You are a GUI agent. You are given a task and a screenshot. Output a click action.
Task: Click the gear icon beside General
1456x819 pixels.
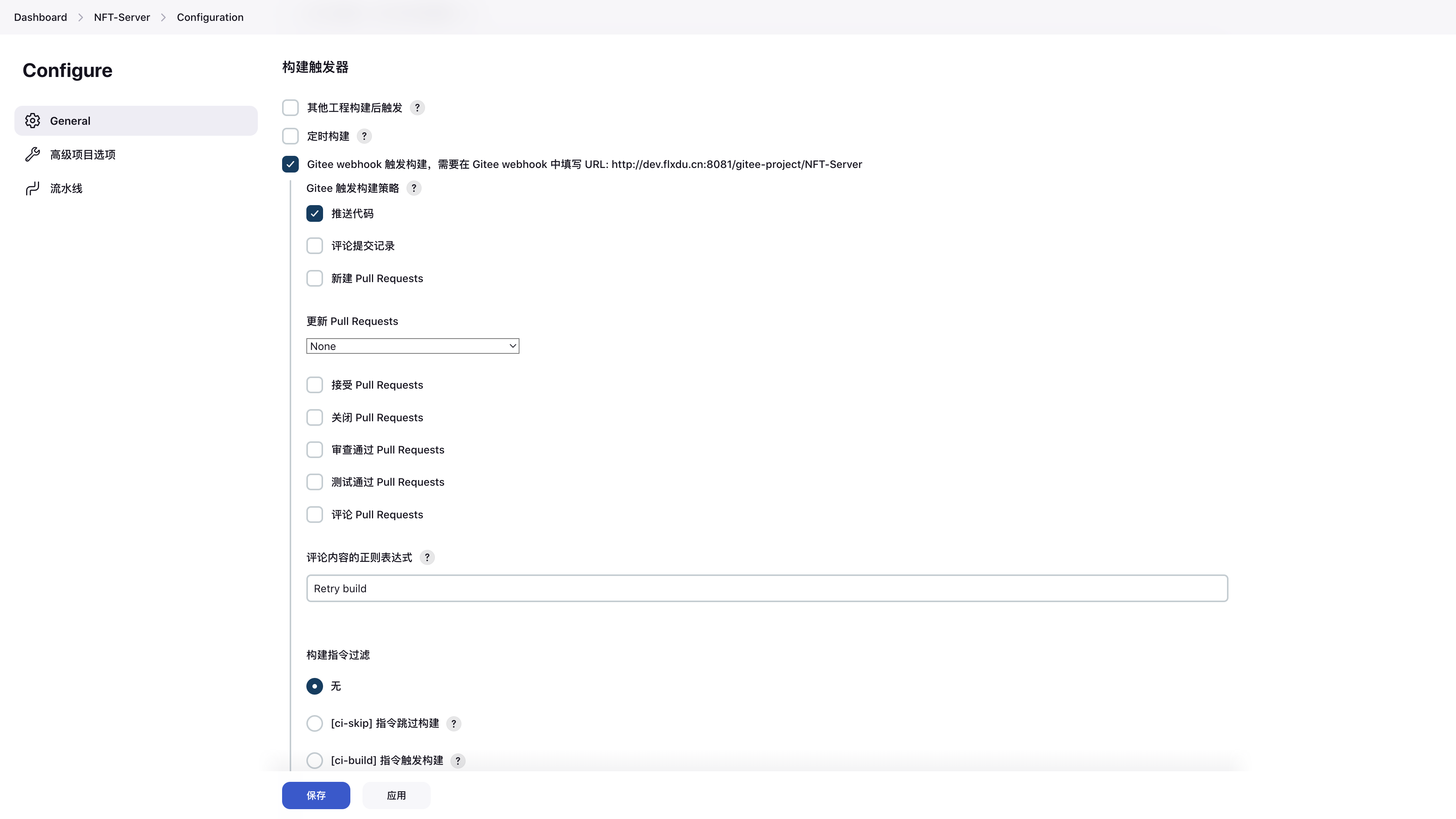33,121
